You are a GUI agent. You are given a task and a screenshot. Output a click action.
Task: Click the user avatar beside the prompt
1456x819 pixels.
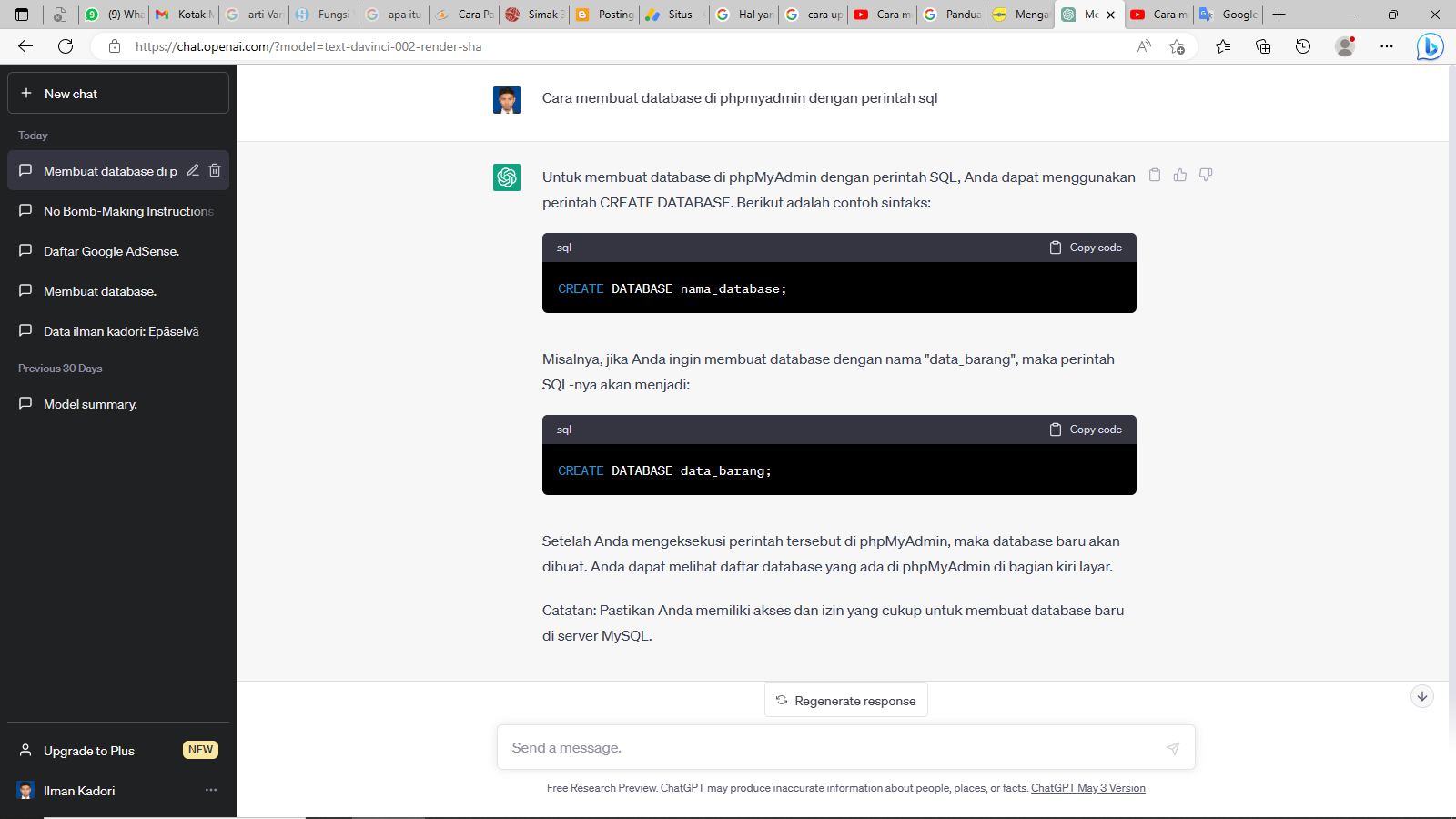507,100
